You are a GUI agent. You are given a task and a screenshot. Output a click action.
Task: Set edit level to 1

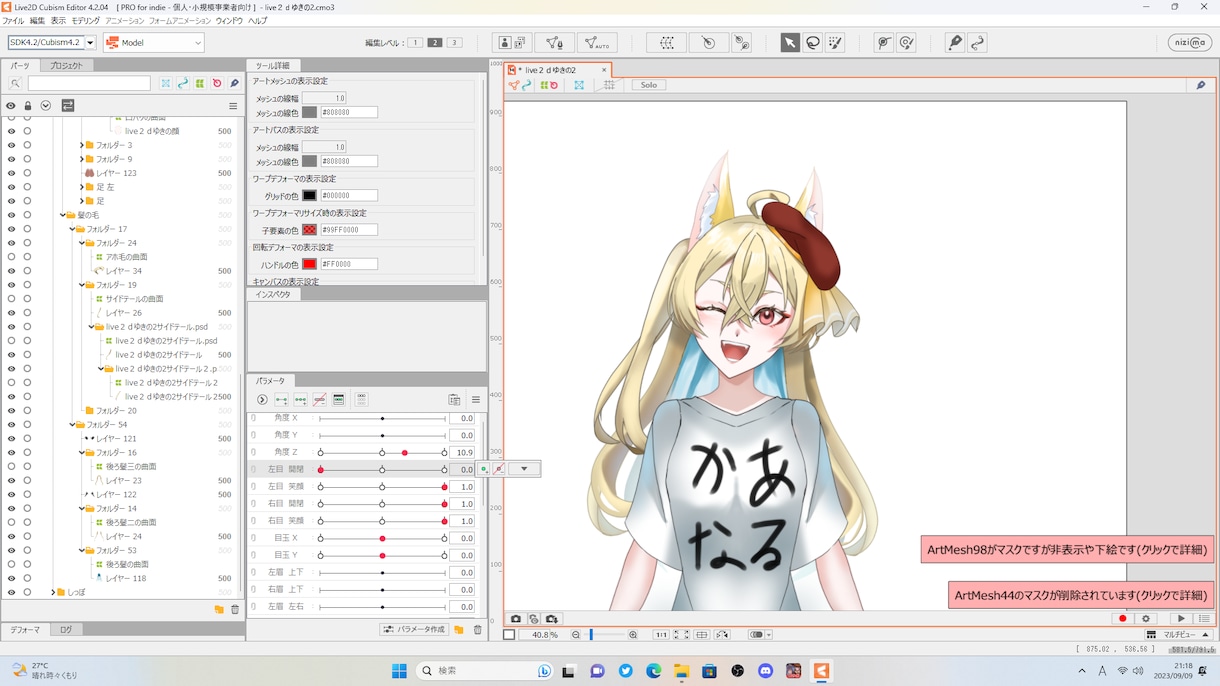tap(416, 43)
